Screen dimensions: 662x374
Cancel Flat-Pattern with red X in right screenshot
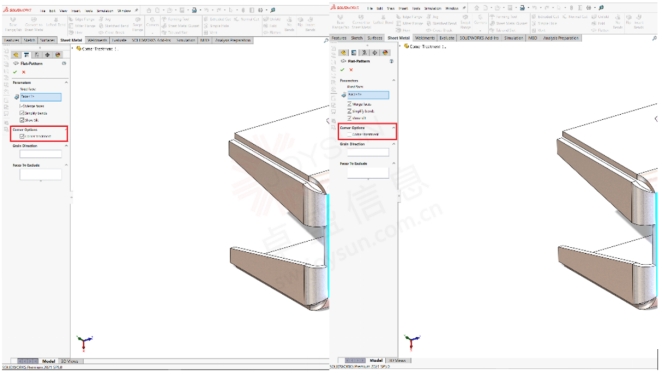coord(351,70)
